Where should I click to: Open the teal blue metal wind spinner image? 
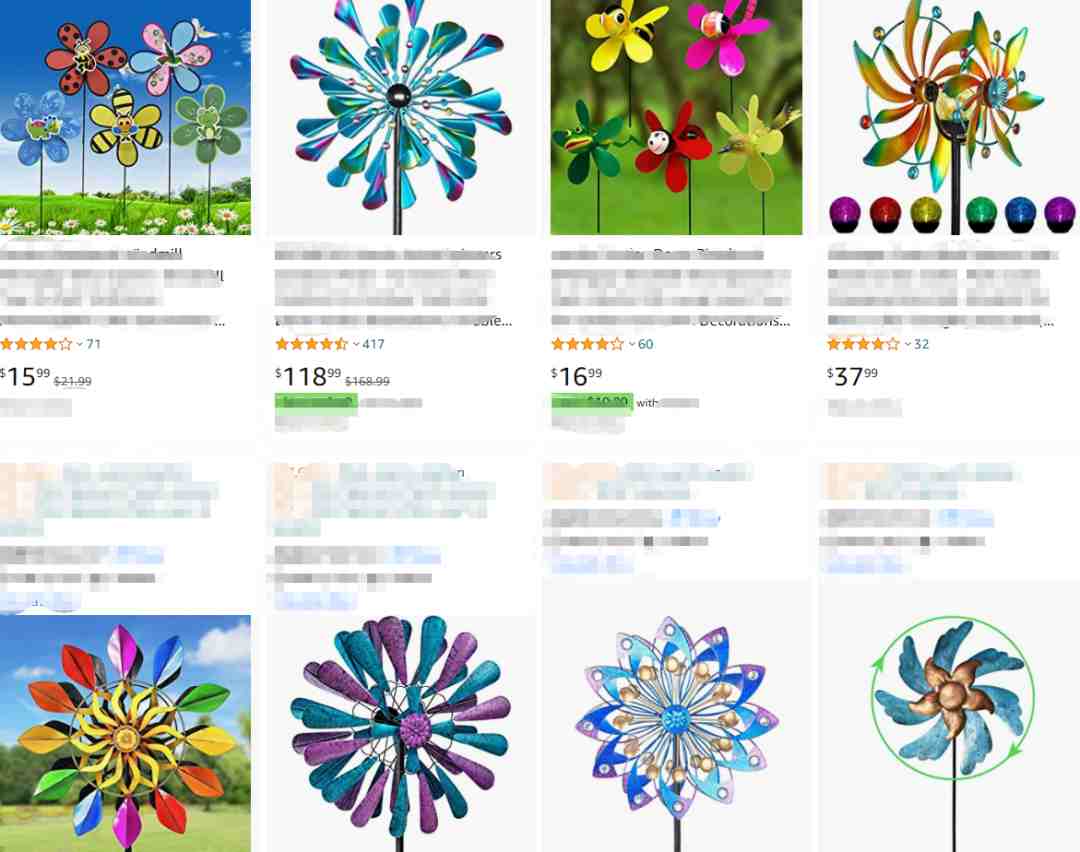point(401,117)
